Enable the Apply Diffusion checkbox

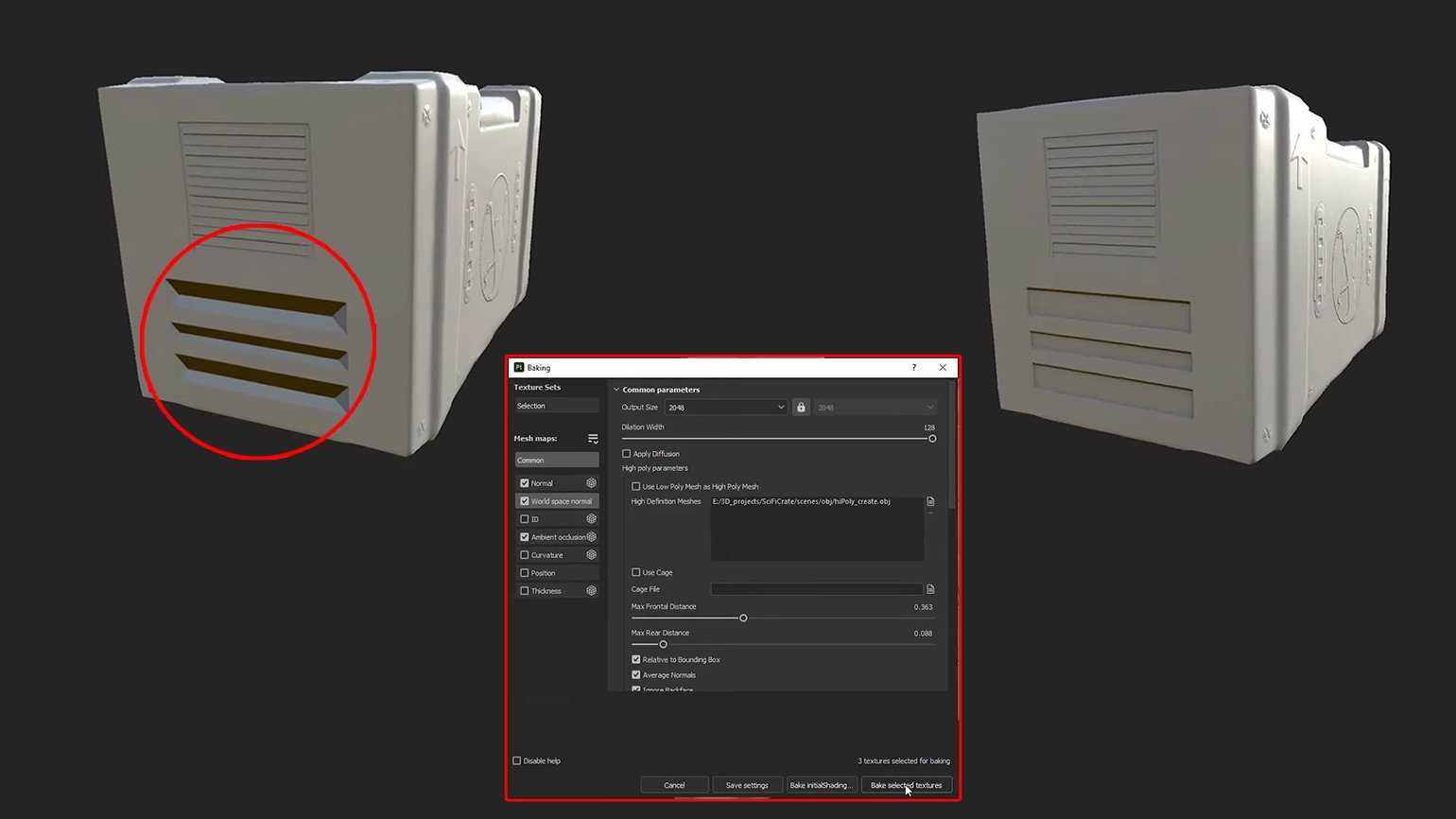click(x=627, y=454)
